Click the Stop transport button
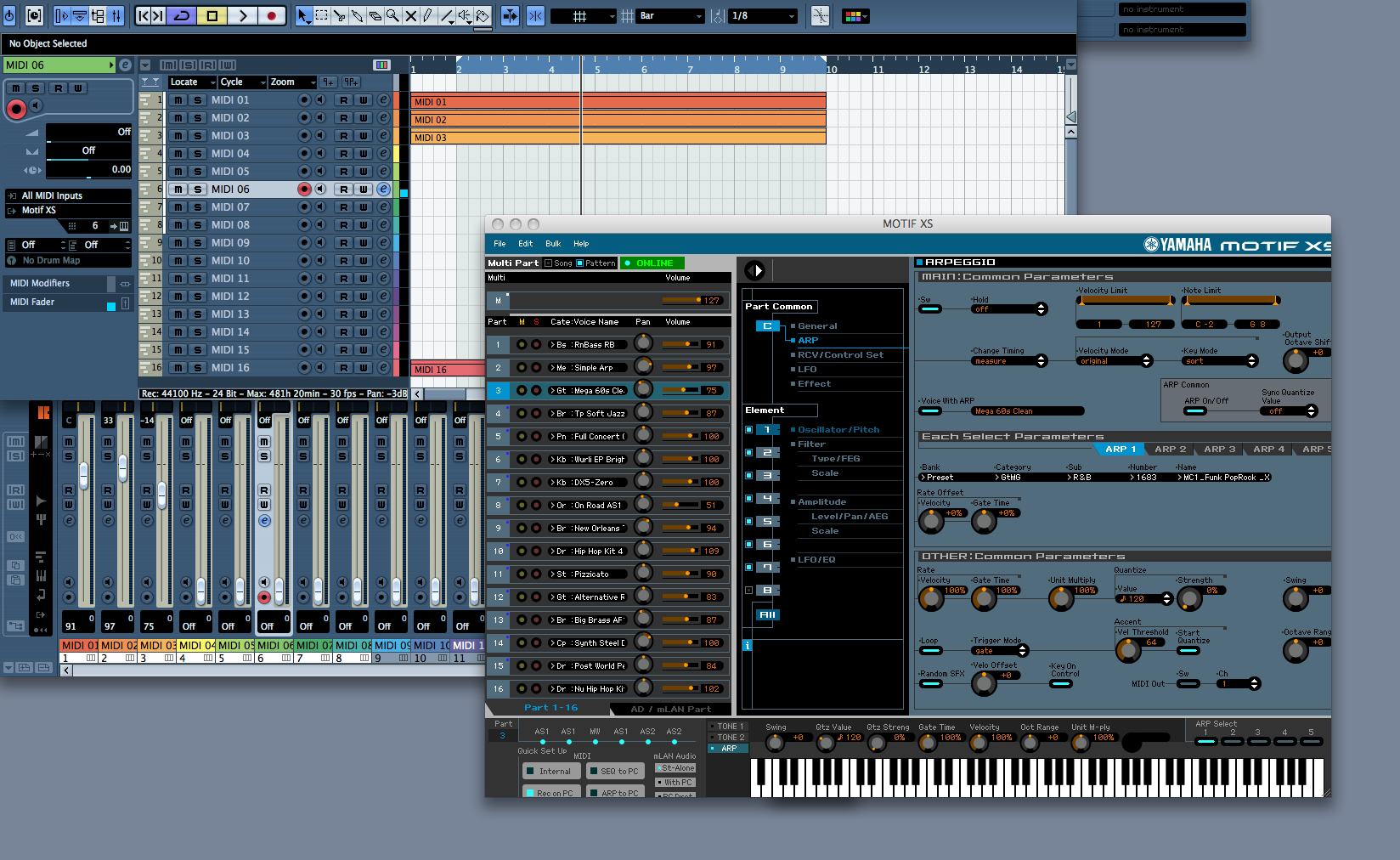 tap(212, 15)
